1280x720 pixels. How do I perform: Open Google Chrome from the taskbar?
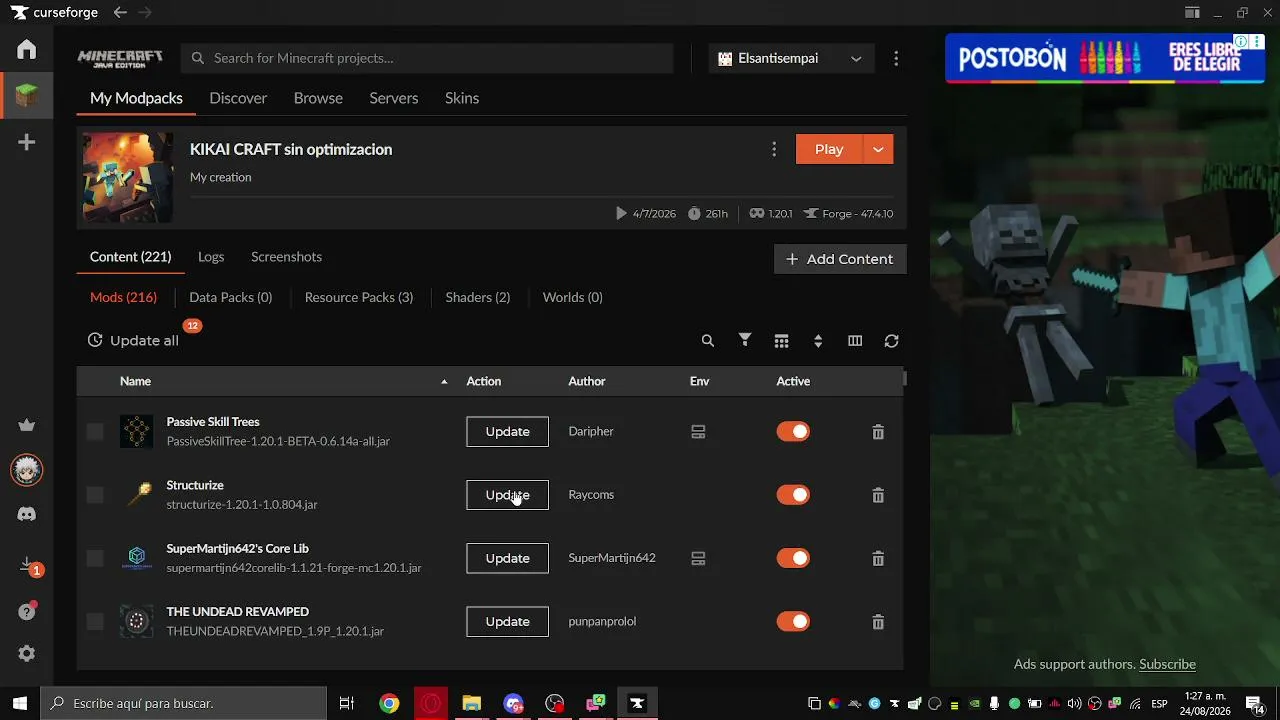point(389,704)
